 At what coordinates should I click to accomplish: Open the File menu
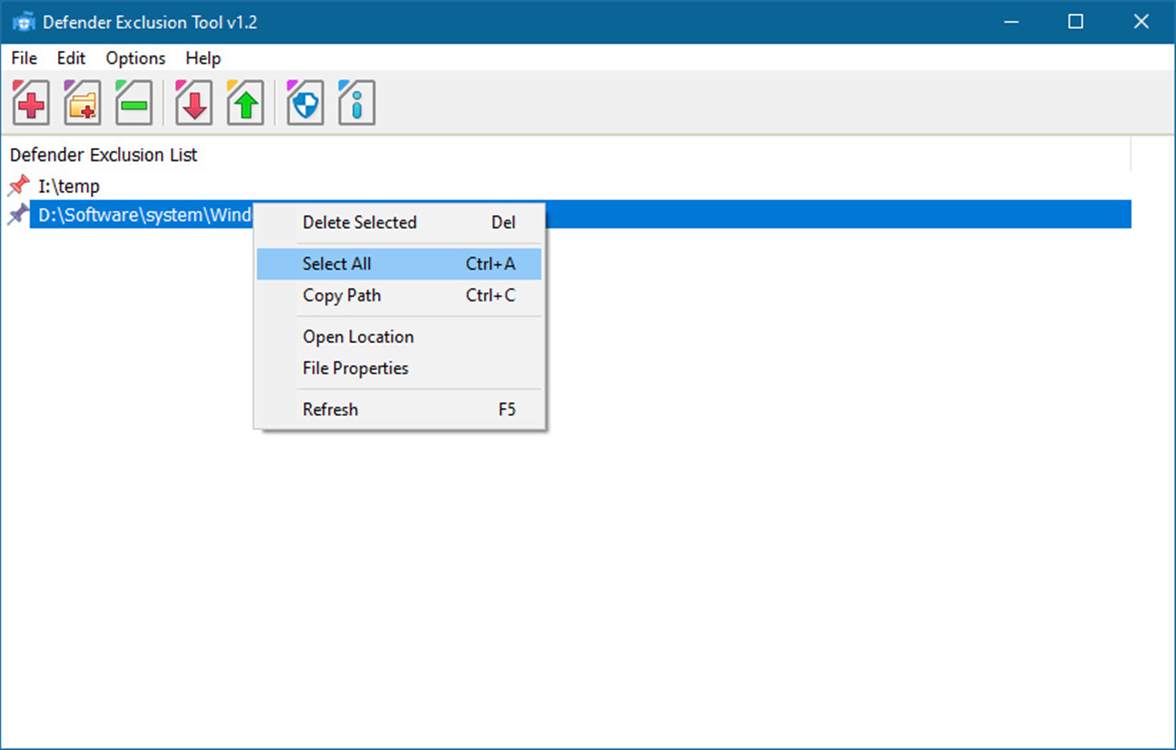24,58
